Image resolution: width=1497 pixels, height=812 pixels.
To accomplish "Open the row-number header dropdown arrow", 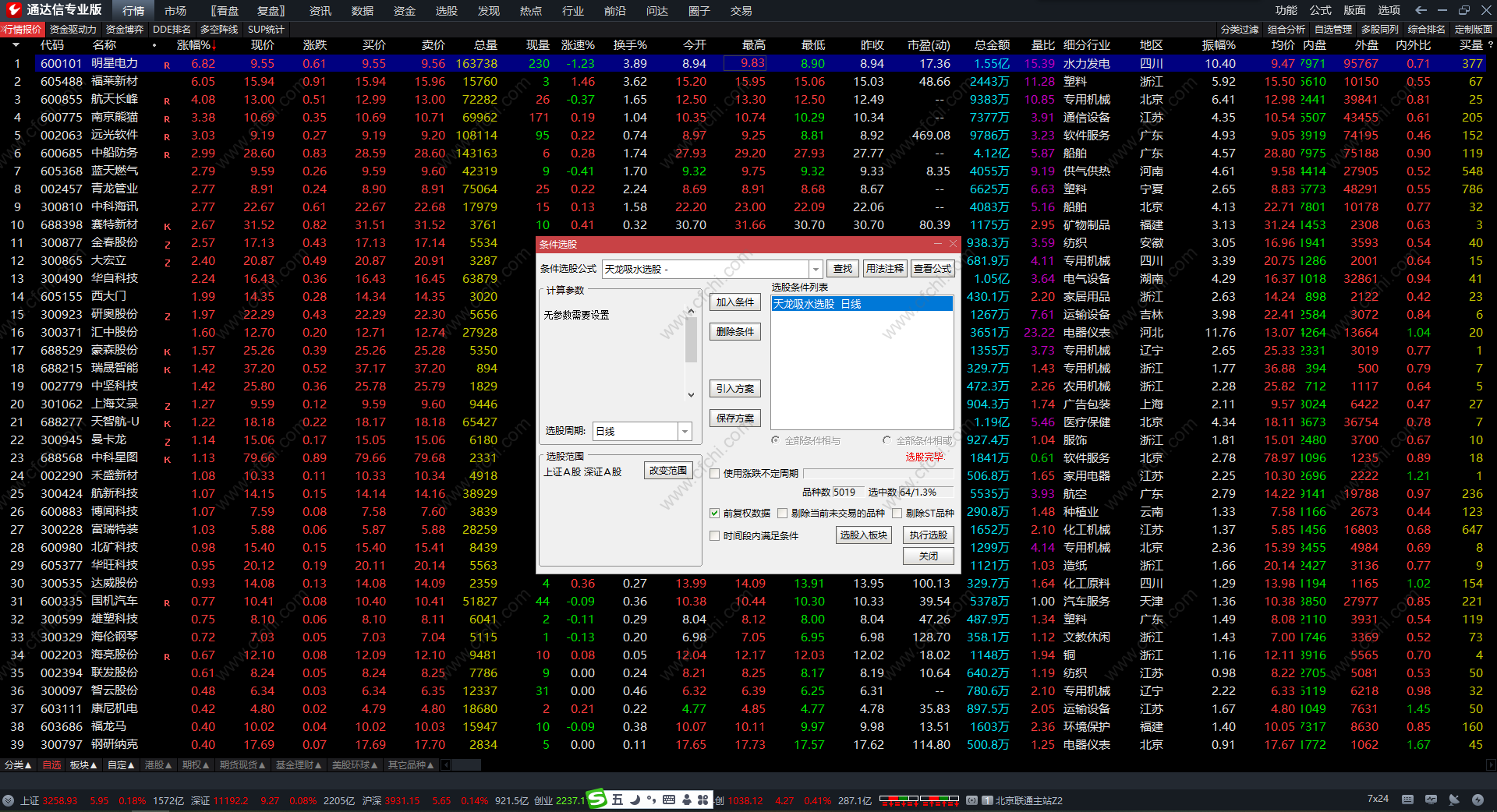I will pos(16,45).
